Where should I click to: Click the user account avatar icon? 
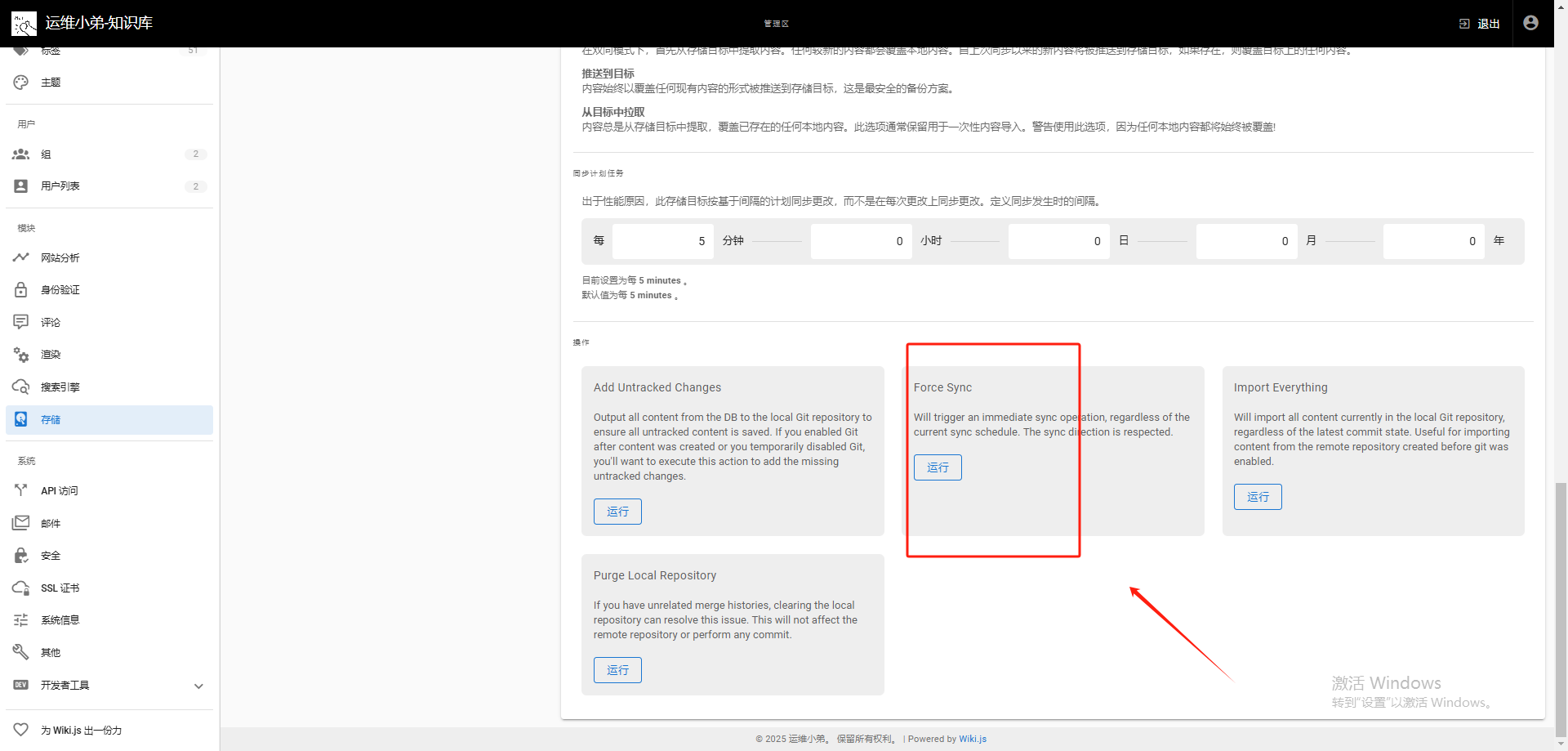click(x=1531, y=23)
